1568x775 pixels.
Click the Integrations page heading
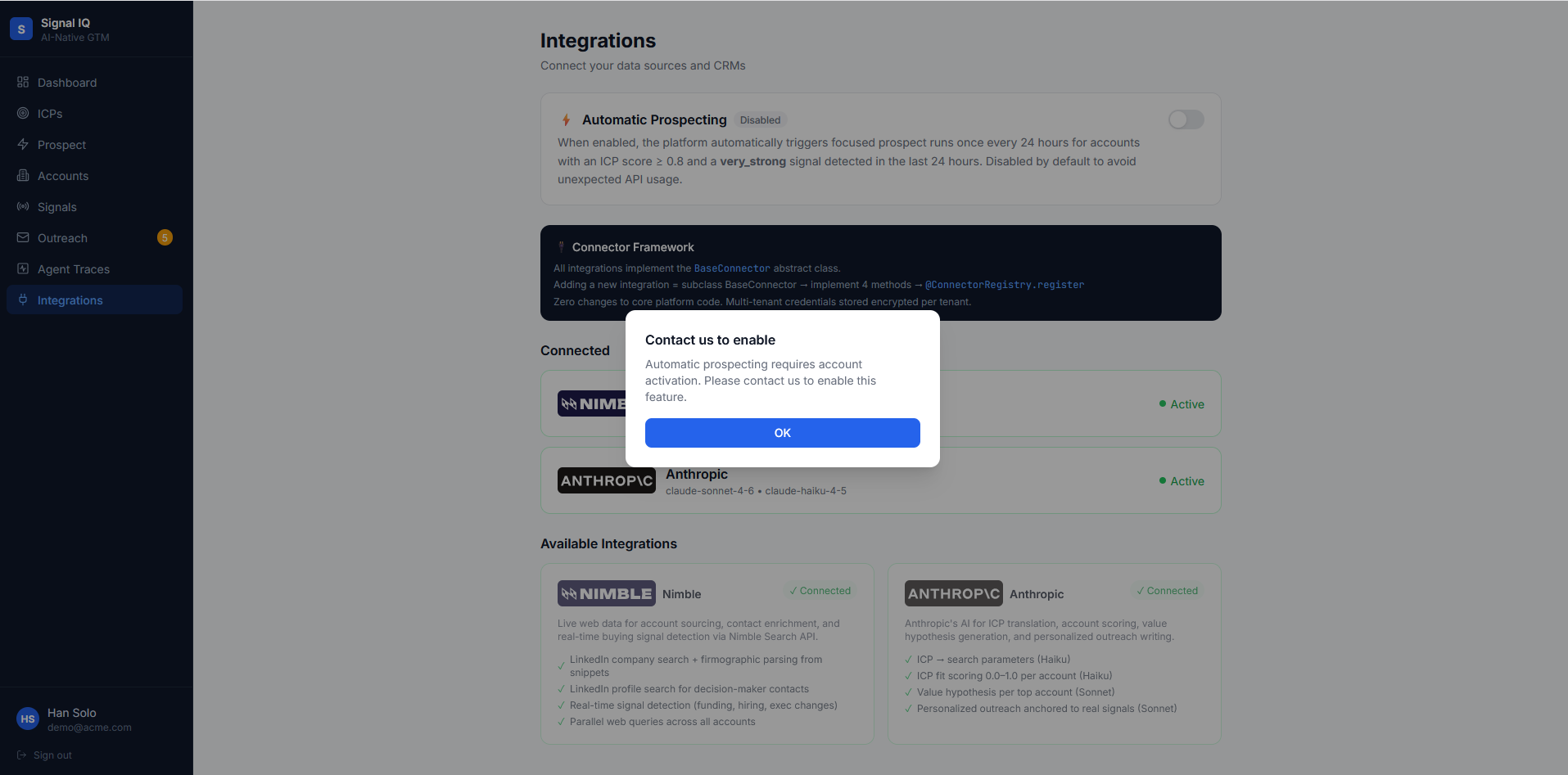[x=598, y=41]
